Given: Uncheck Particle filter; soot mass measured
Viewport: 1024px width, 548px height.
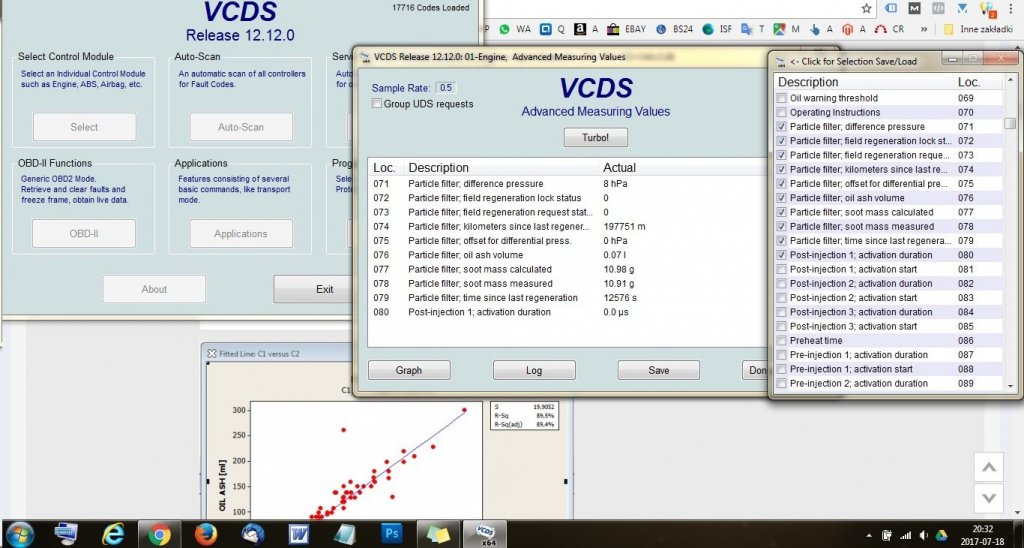Looking at the screenshot, I should (782, 227).
